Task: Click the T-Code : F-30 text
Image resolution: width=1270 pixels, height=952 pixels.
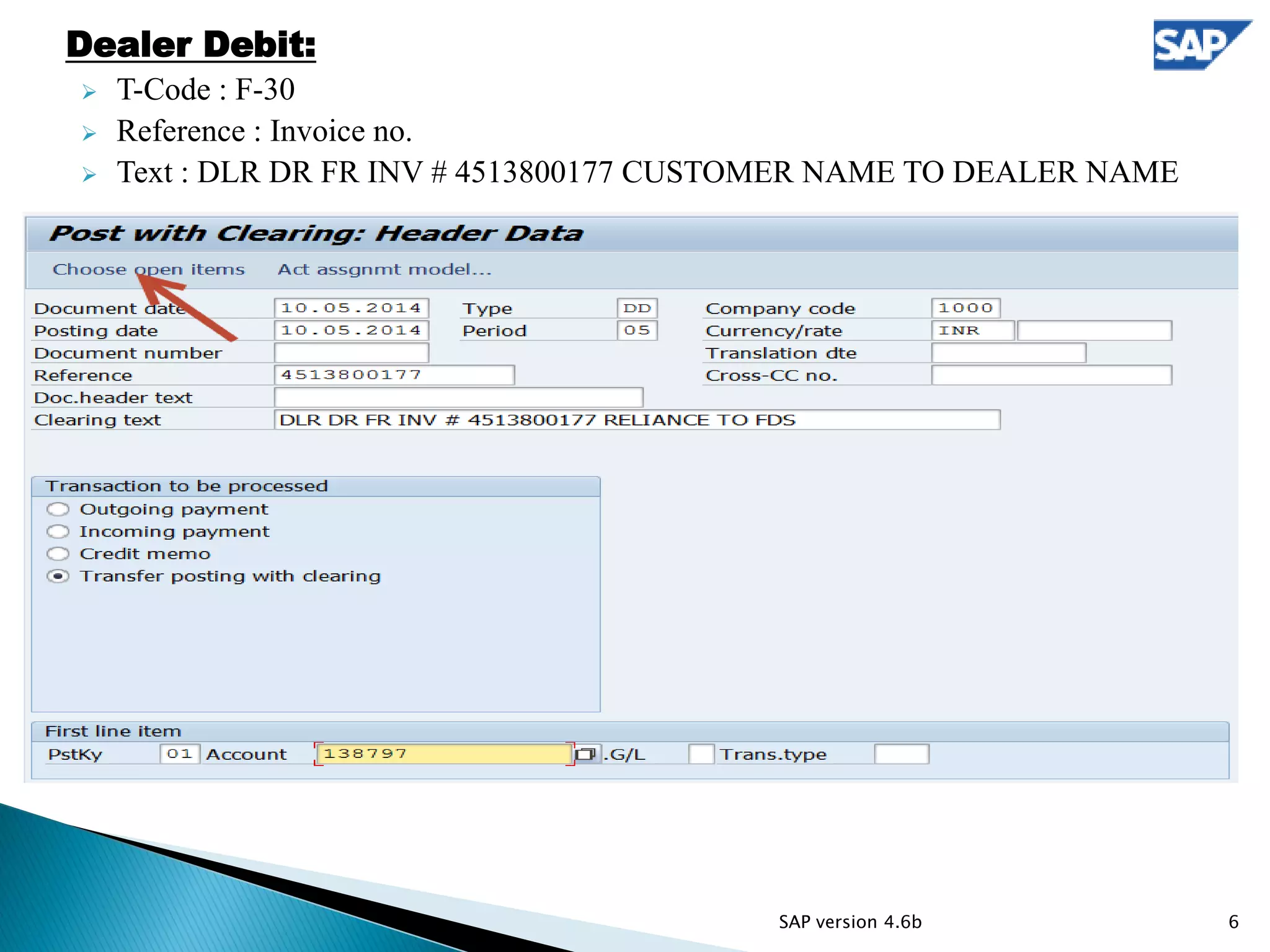Action: [x=205, y=89]
